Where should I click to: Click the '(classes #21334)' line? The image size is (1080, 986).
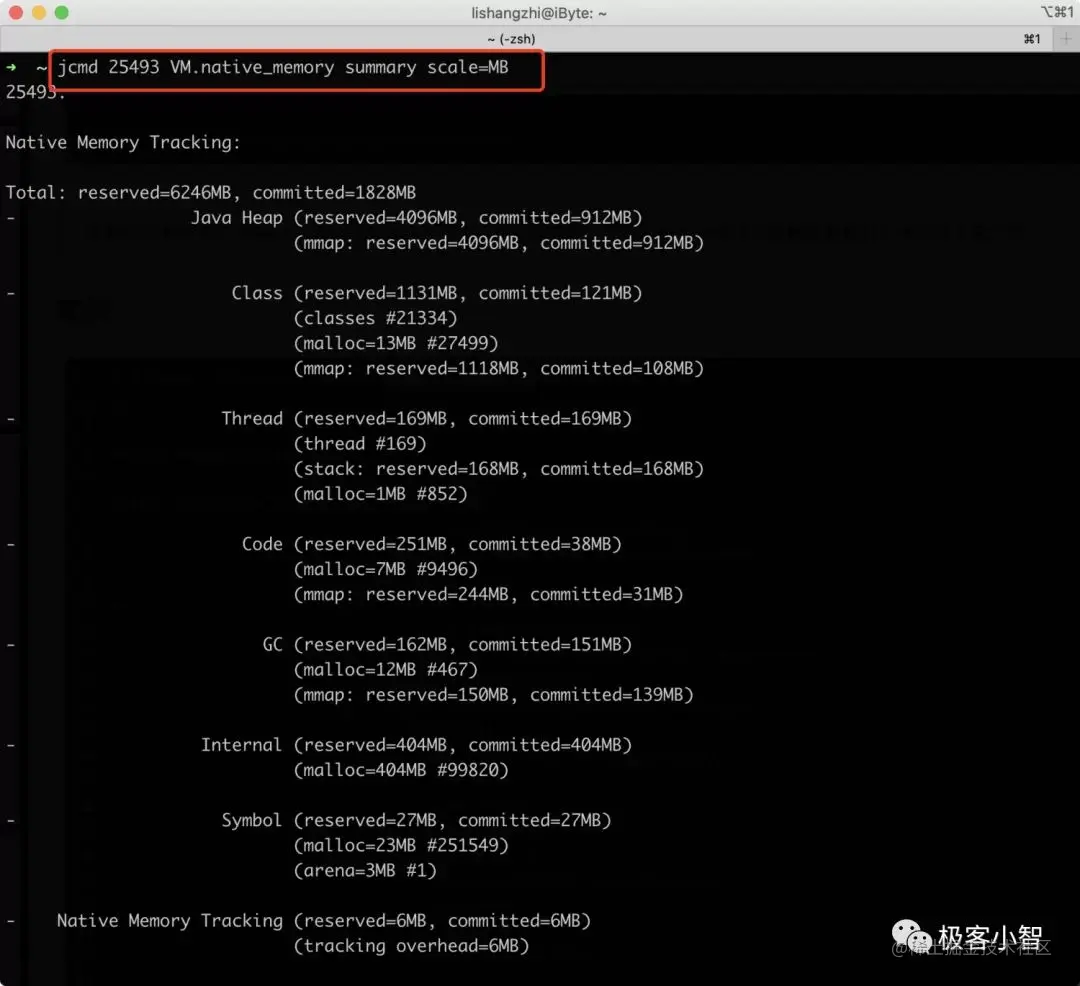click(x=375, y=318)
